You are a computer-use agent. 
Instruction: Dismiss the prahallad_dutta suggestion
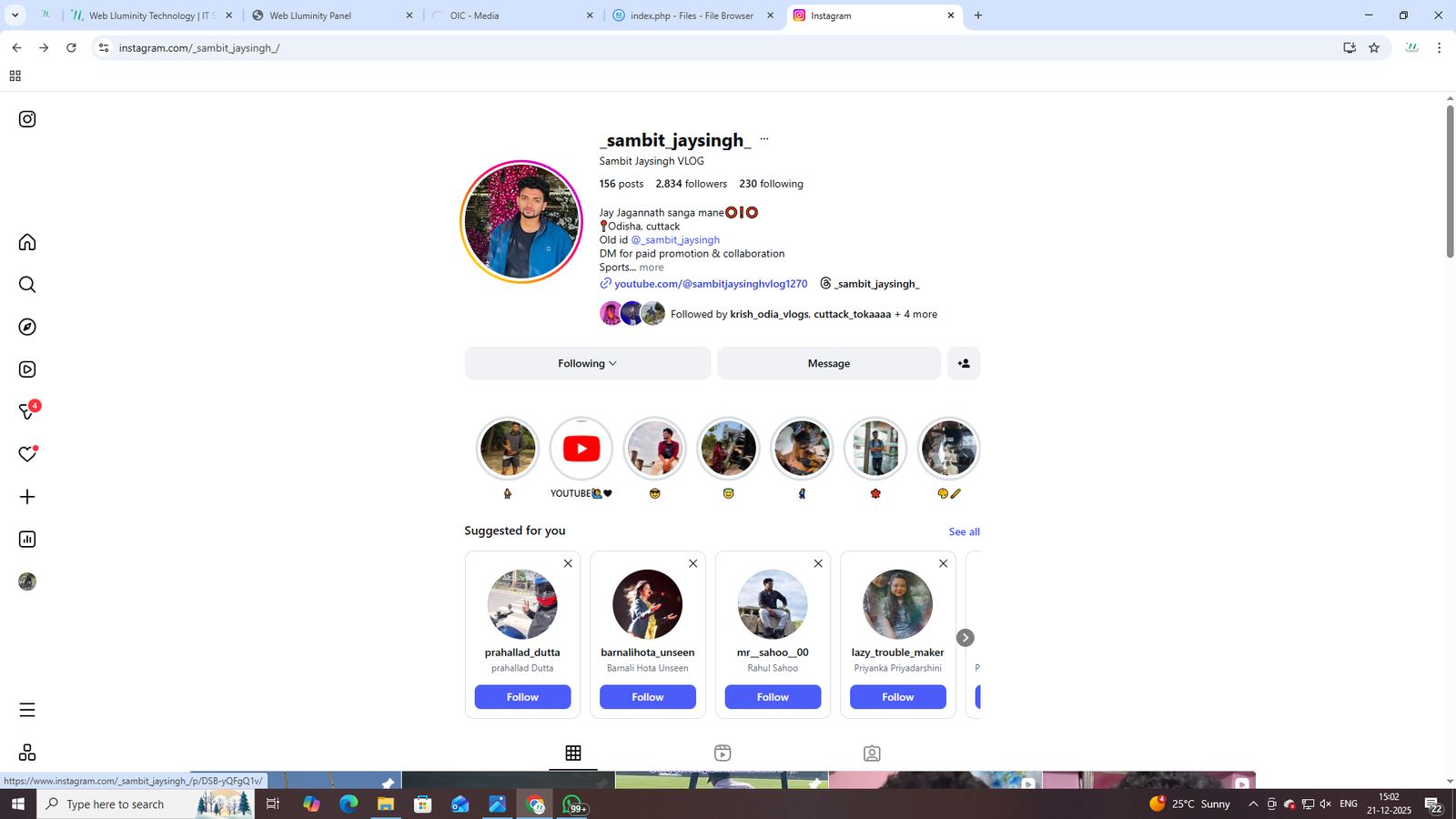(568, 563)
